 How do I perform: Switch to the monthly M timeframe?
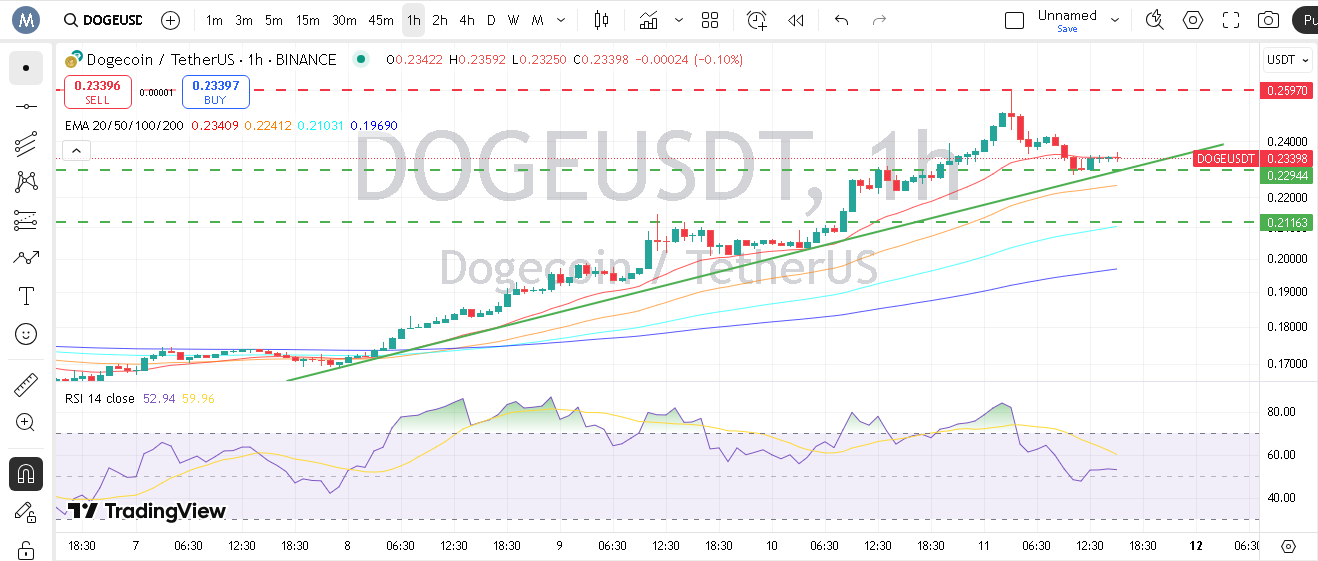click(538, 20)
